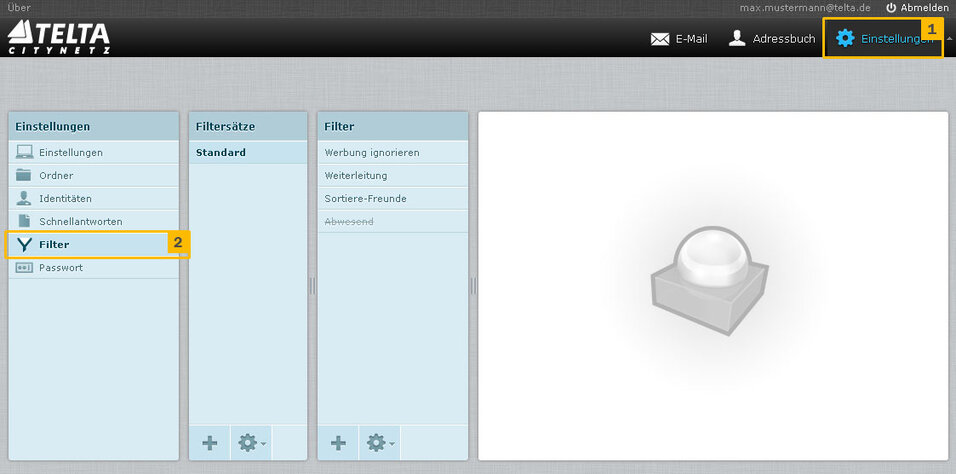Open the Filtersätze gear actions menu
Viewport: 956px width, 474px height.
pyautogui.click(x=251, y=443)
